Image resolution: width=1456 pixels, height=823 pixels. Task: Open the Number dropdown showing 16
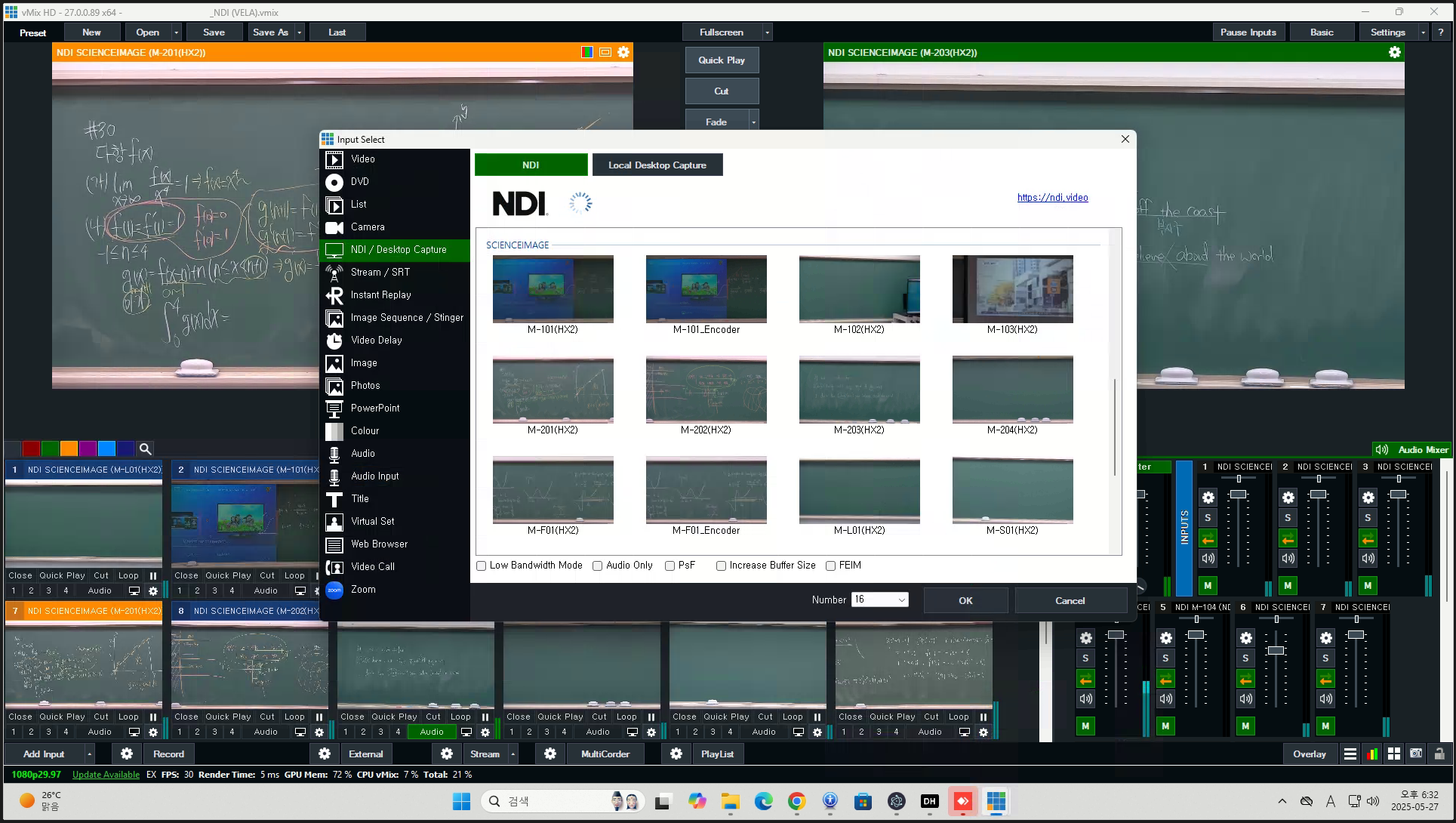[x=880, y=600]
